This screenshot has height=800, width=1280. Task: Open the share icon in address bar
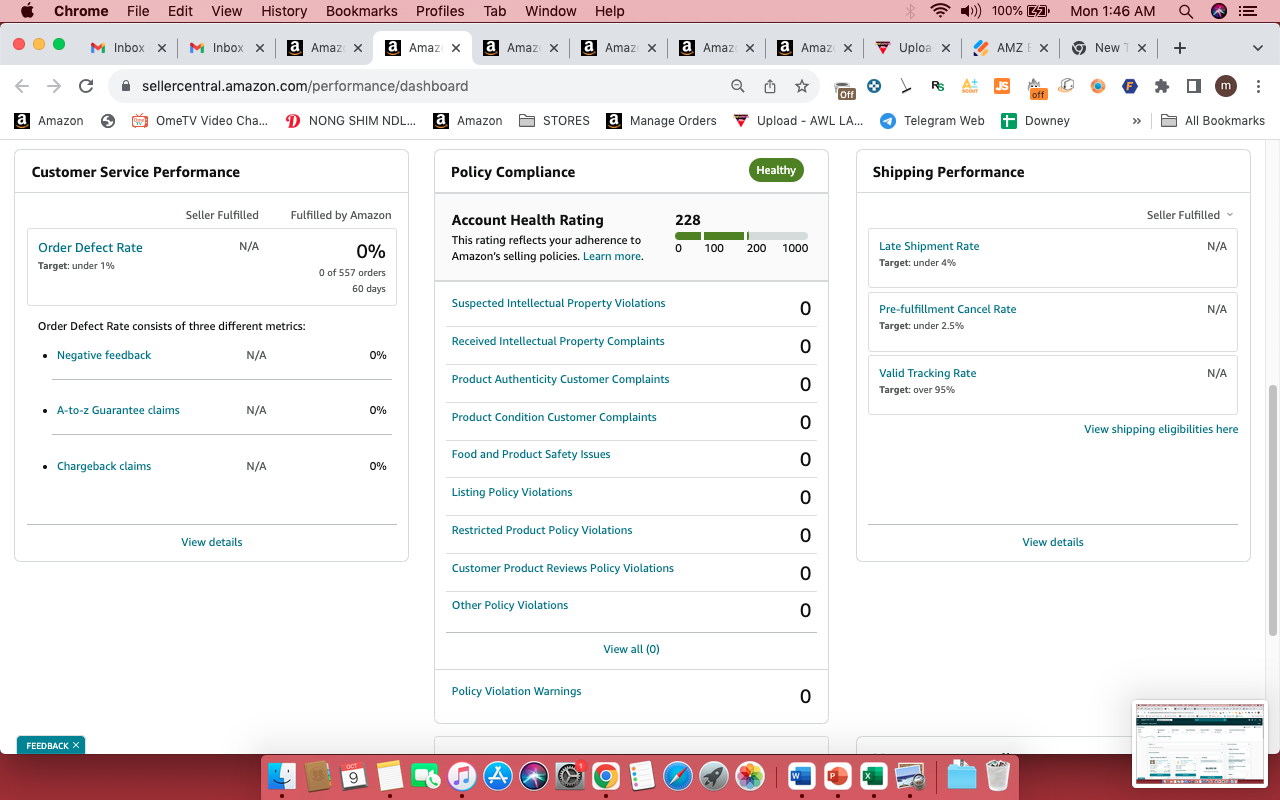click(x=770, y=86)
